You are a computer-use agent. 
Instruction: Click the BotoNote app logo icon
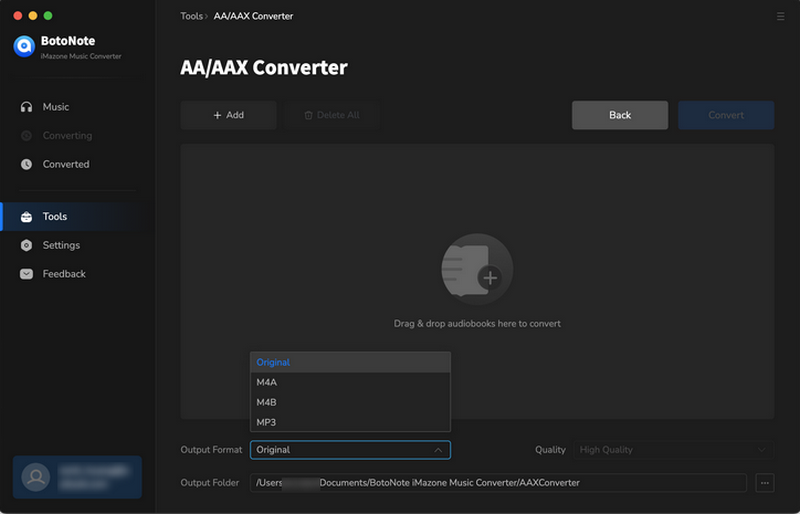pyautogui.click(x=24, y=46)
